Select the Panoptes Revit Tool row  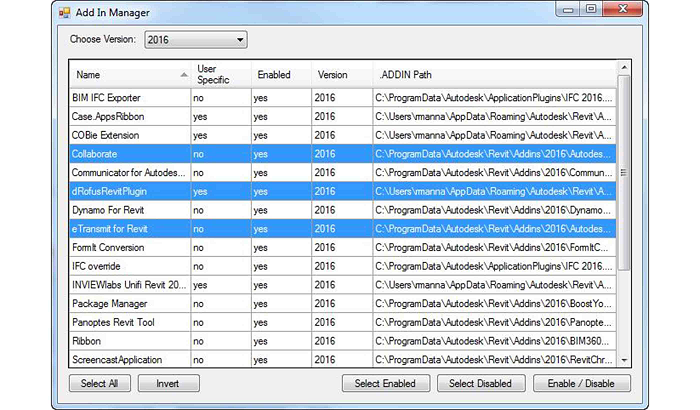tap(342, 322)
